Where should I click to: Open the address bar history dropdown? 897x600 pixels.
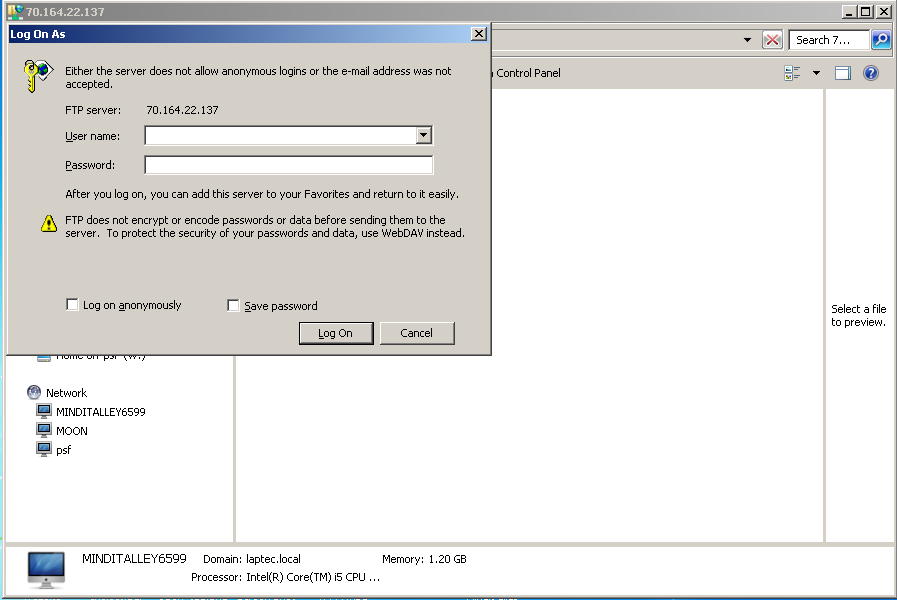pos(747,40)
